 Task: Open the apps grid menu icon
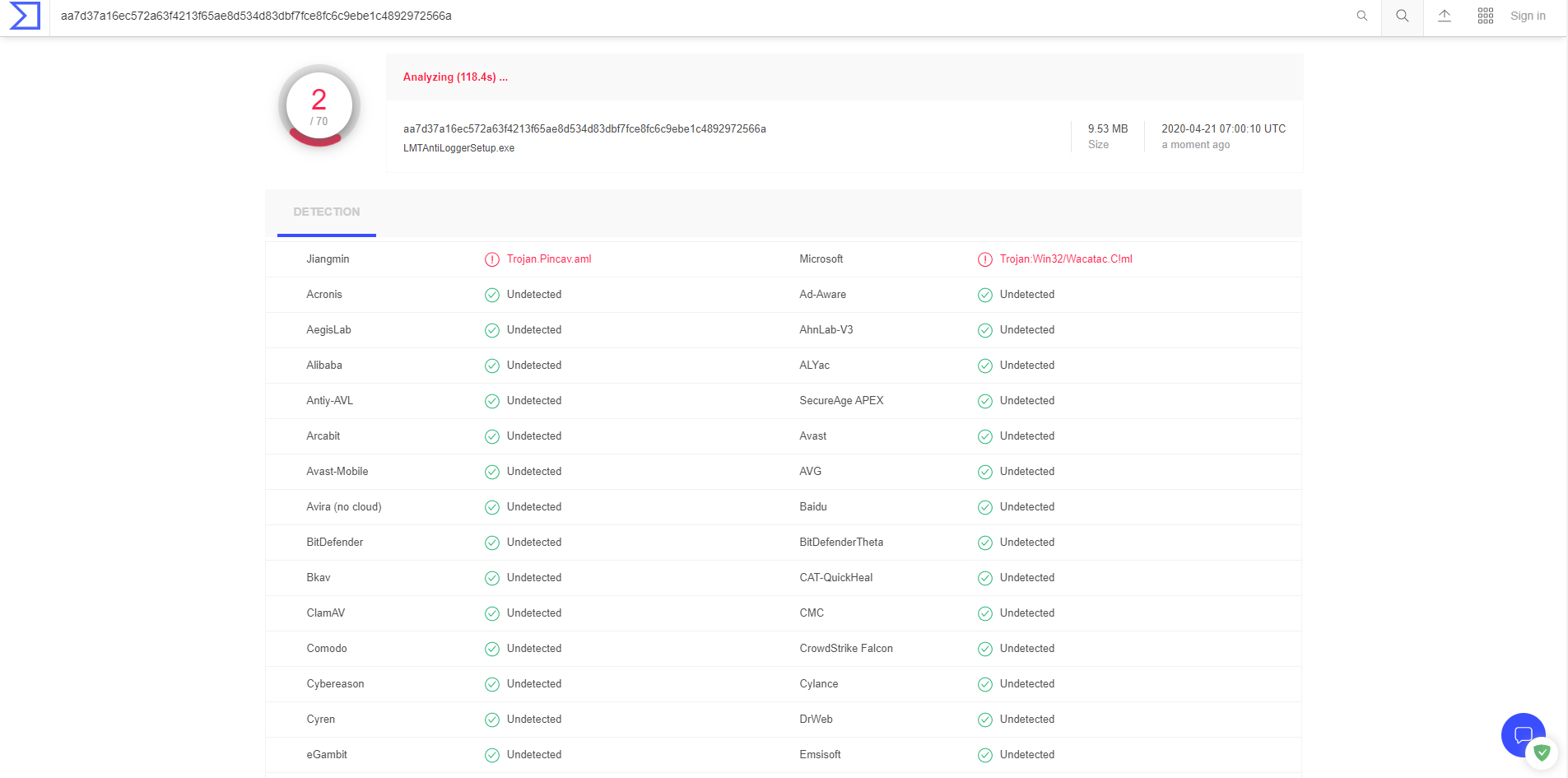(x=1486, y=16)
